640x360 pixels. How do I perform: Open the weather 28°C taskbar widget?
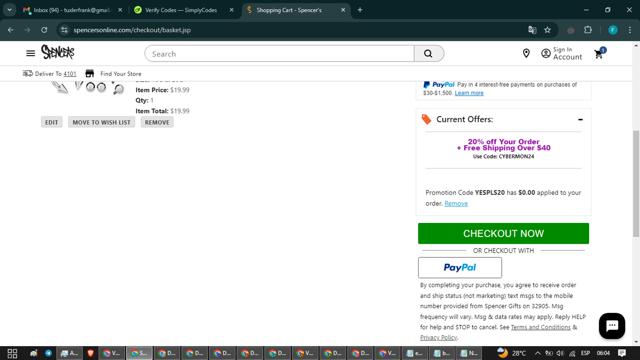click(511, 353)
